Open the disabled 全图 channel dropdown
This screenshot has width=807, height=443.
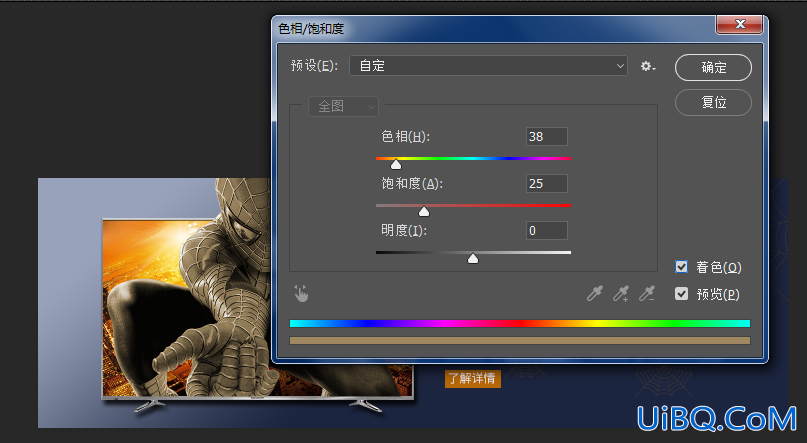tap(343, 107)
